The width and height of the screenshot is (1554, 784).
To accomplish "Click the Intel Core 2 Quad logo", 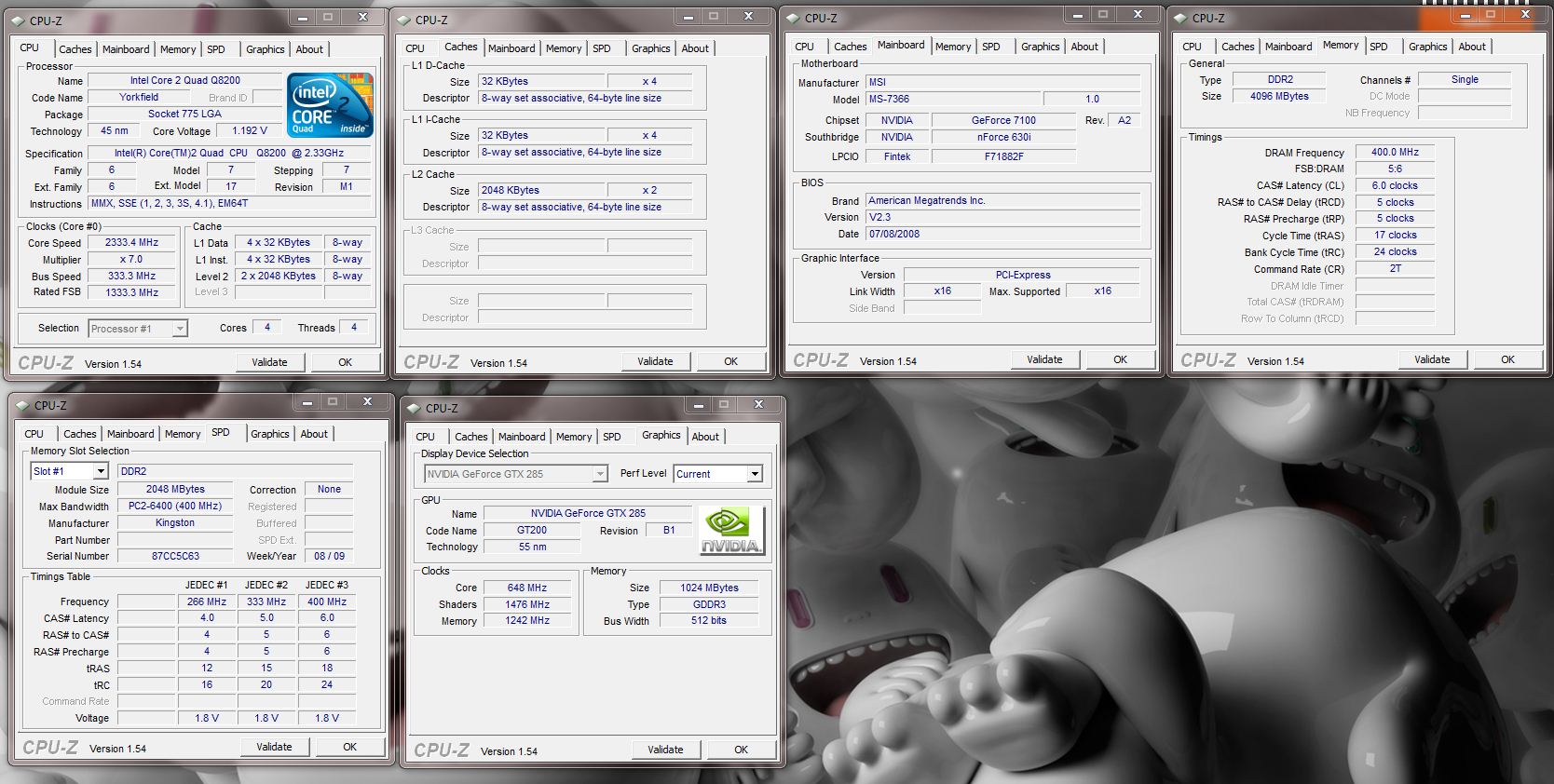I will 330,104.
